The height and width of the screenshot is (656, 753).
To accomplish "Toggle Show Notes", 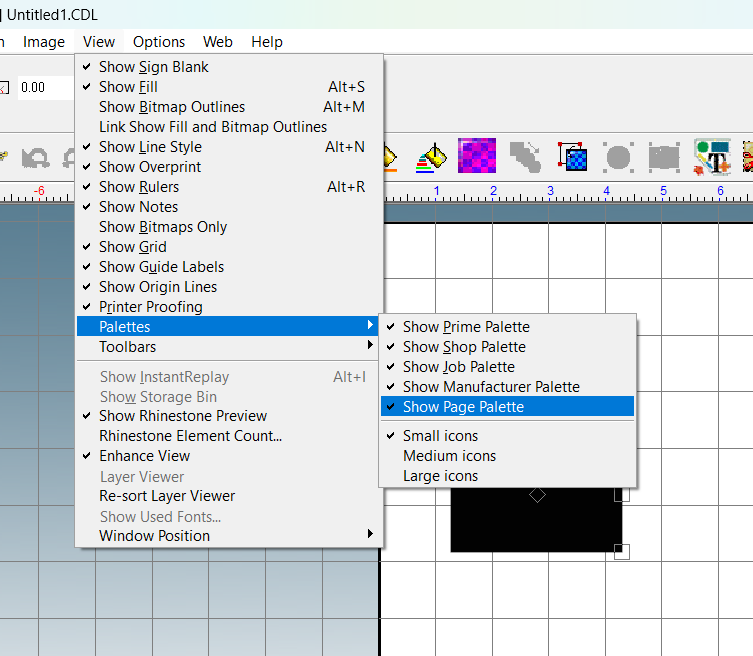I will point(229,207).
